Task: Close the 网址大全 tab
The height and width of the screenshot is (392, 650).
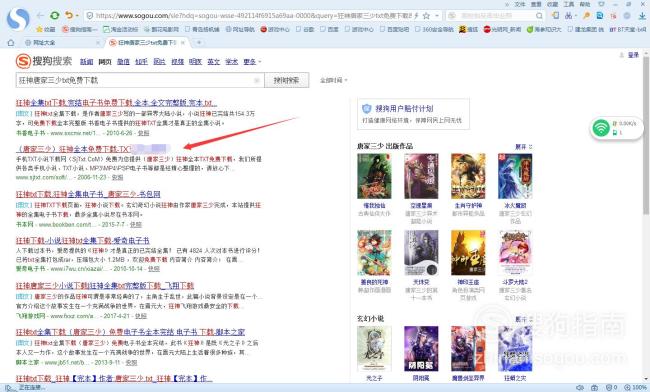Action: click(98, 42)
